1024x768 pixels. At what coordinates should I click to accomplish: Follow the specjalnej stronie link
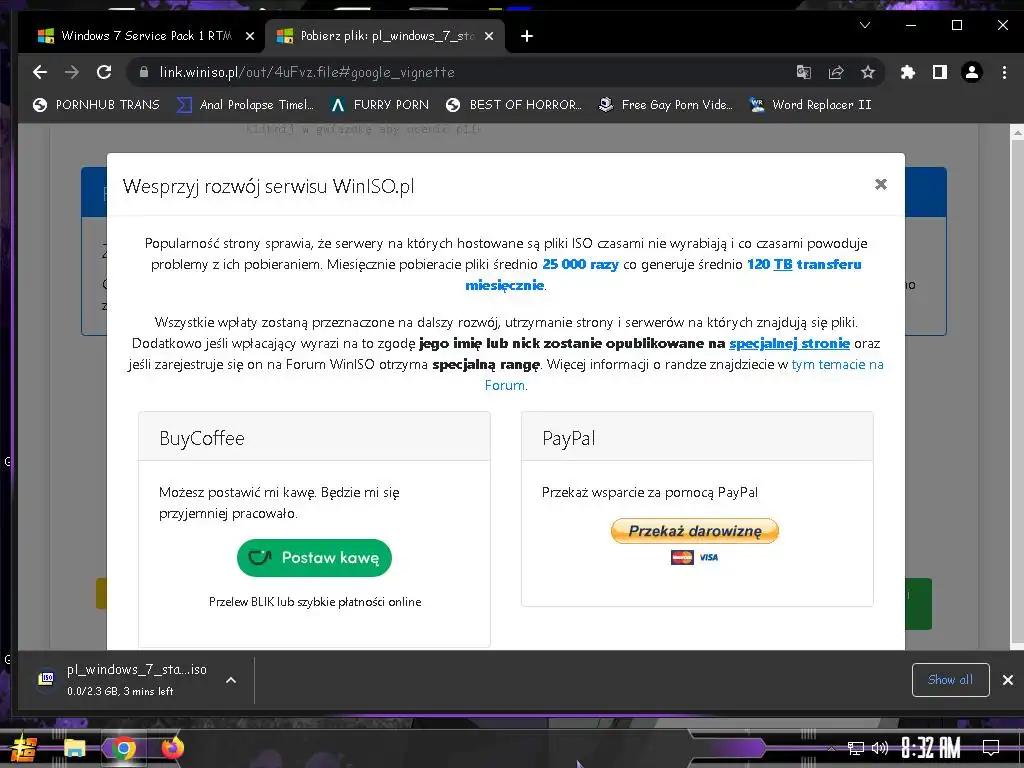click(789, 343)
